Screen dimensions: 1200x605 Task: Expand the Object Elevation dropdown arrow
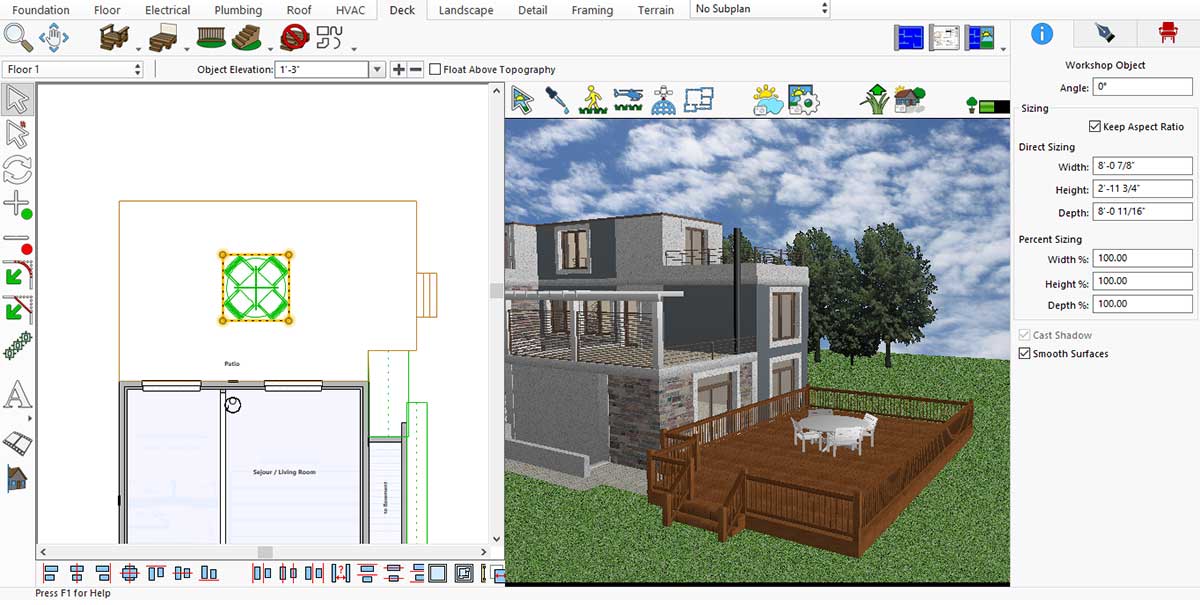point(377,70)
